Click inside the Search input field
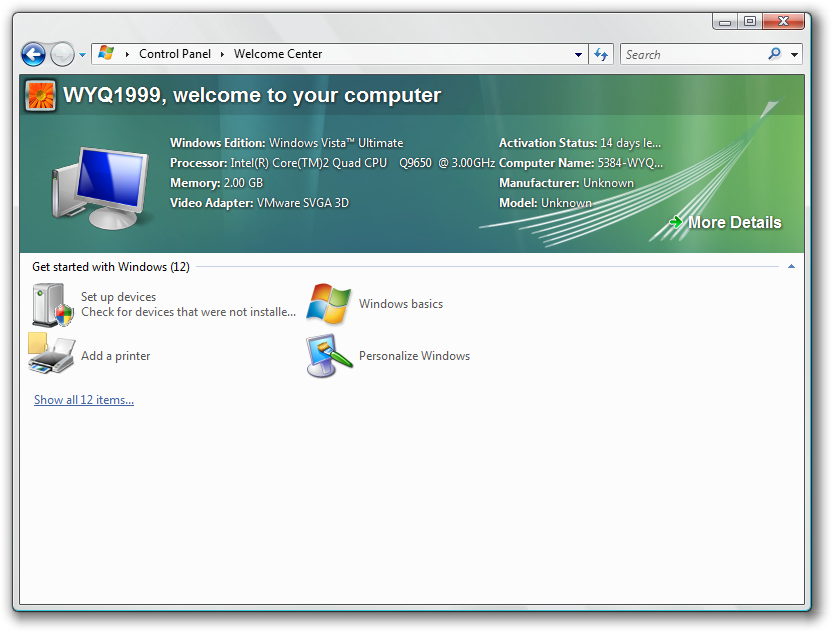832x632 pixels. pos(694,54)
